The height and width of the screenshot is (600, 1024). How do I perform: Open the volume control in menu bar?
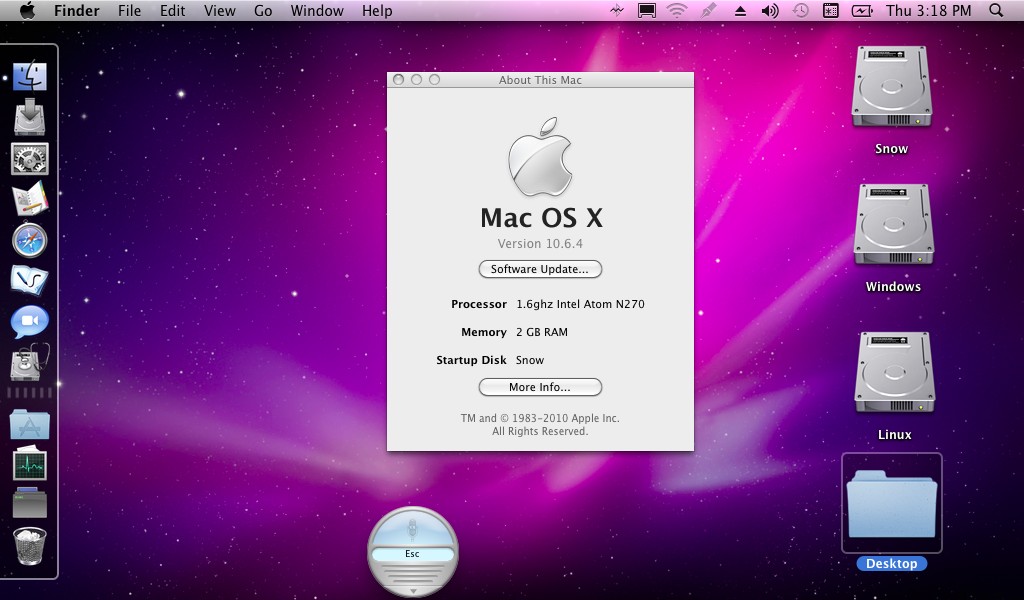pyautogui.click(x=770, y=11)
